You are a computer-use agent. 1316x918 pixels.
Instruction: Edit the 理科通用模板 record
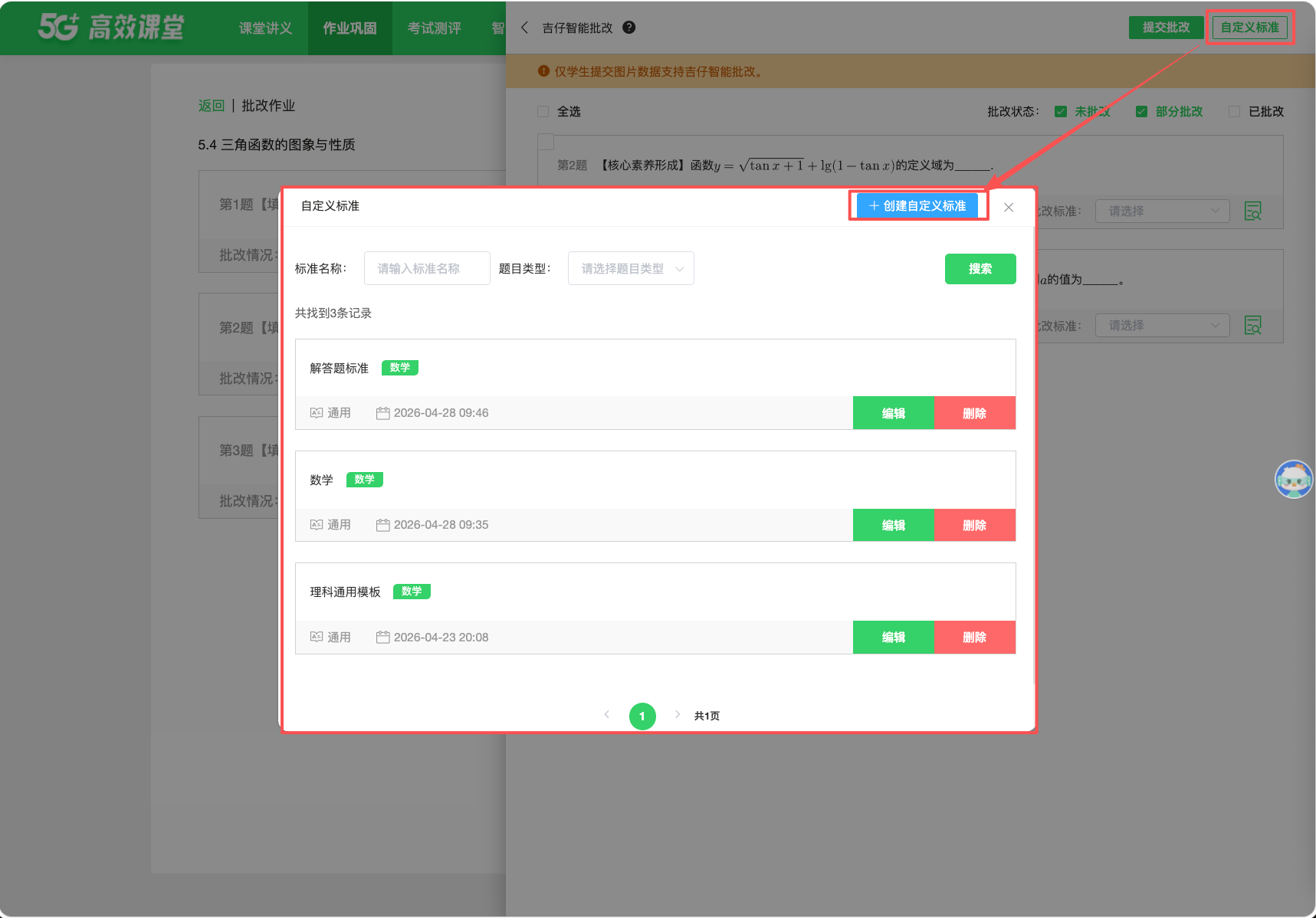tap(894, 637)
